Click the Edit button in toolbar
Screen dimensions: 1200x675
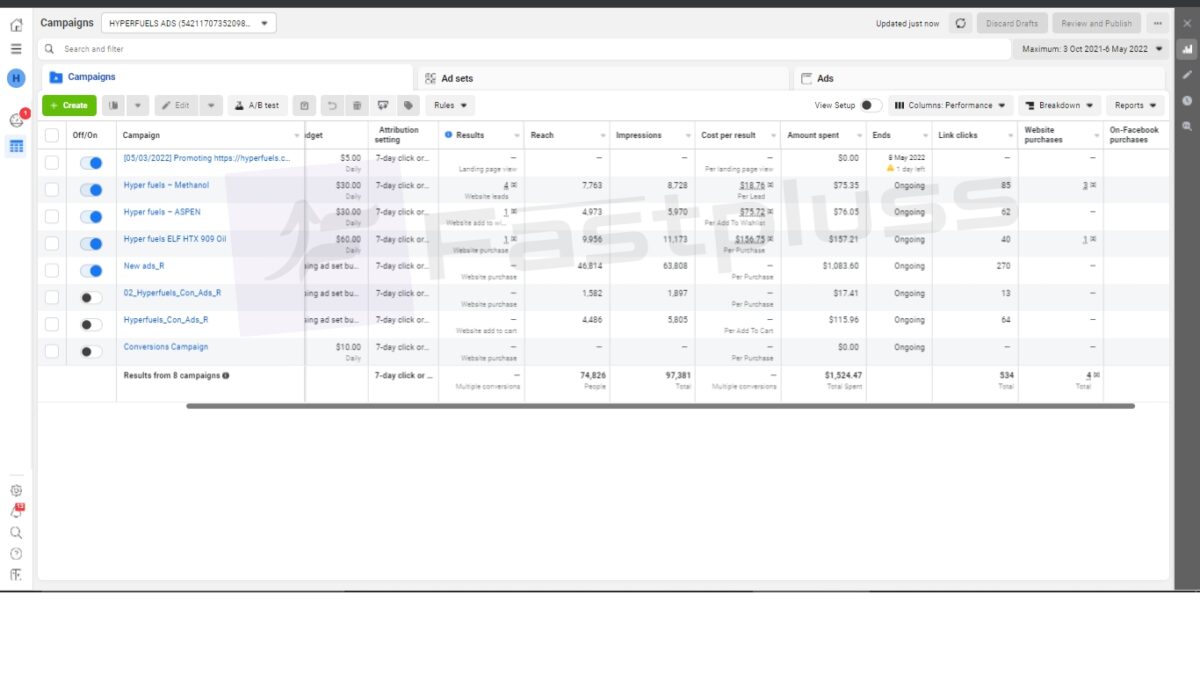(176, 105)
